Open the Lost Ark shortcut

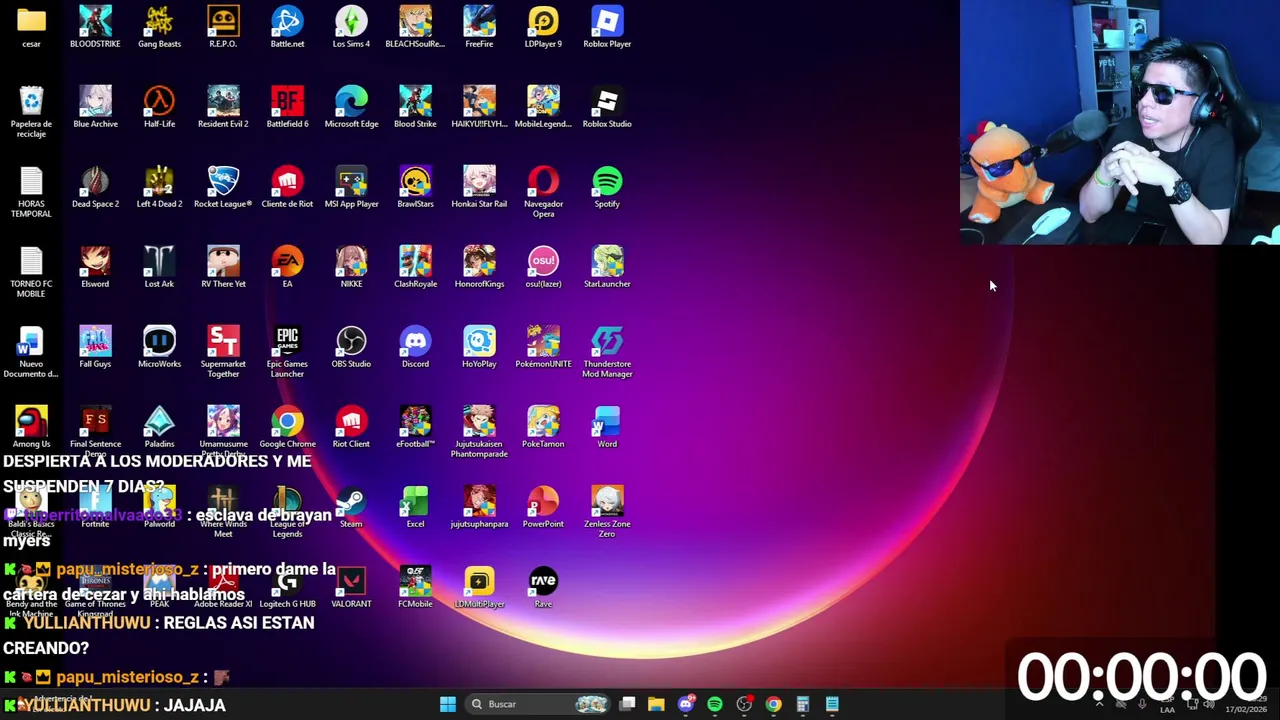159,267
